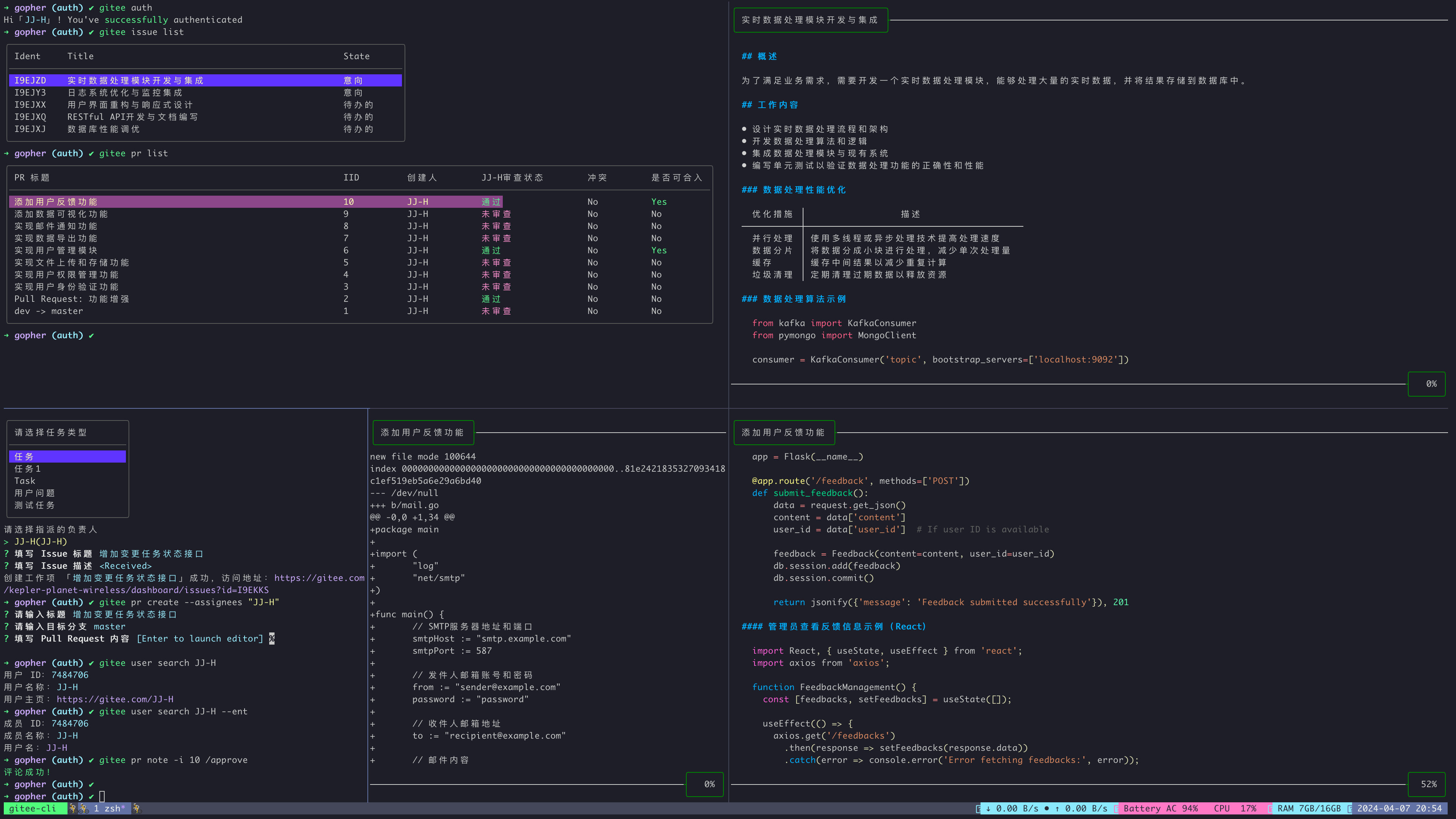Click the 'Battery AC 94%' status segment
Screen dimensions: 1456x819
[1160, 808]
